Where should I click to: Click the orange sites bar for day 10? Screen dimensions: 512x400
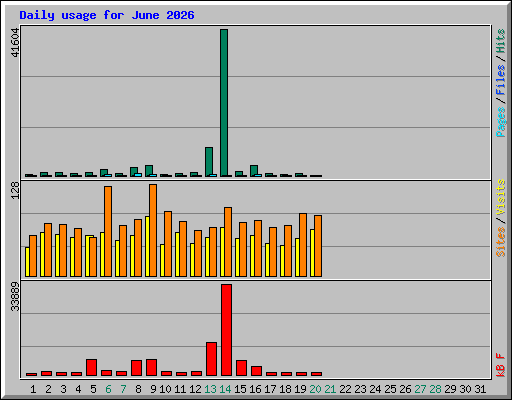coord(168,244)
